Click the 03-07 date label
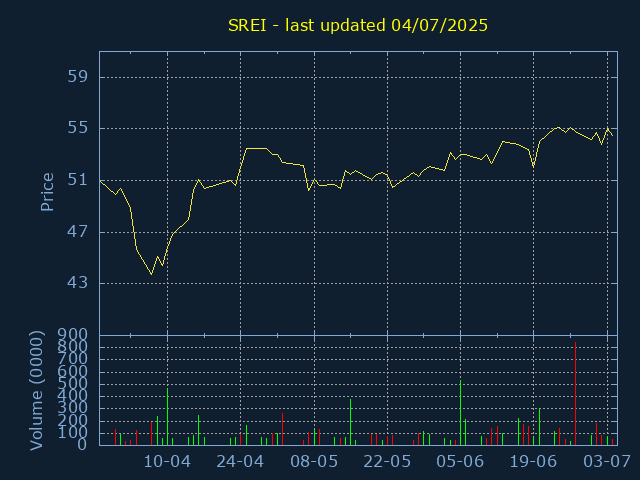640x480 pixels. (x=607, y=462)
